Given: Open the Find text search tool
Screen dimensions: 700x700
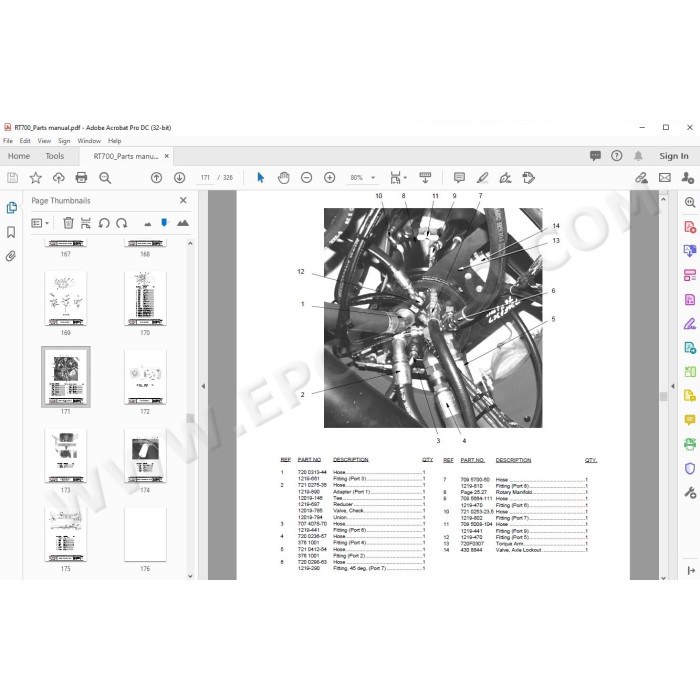Looking at the screenshot, I should (105, 178).
